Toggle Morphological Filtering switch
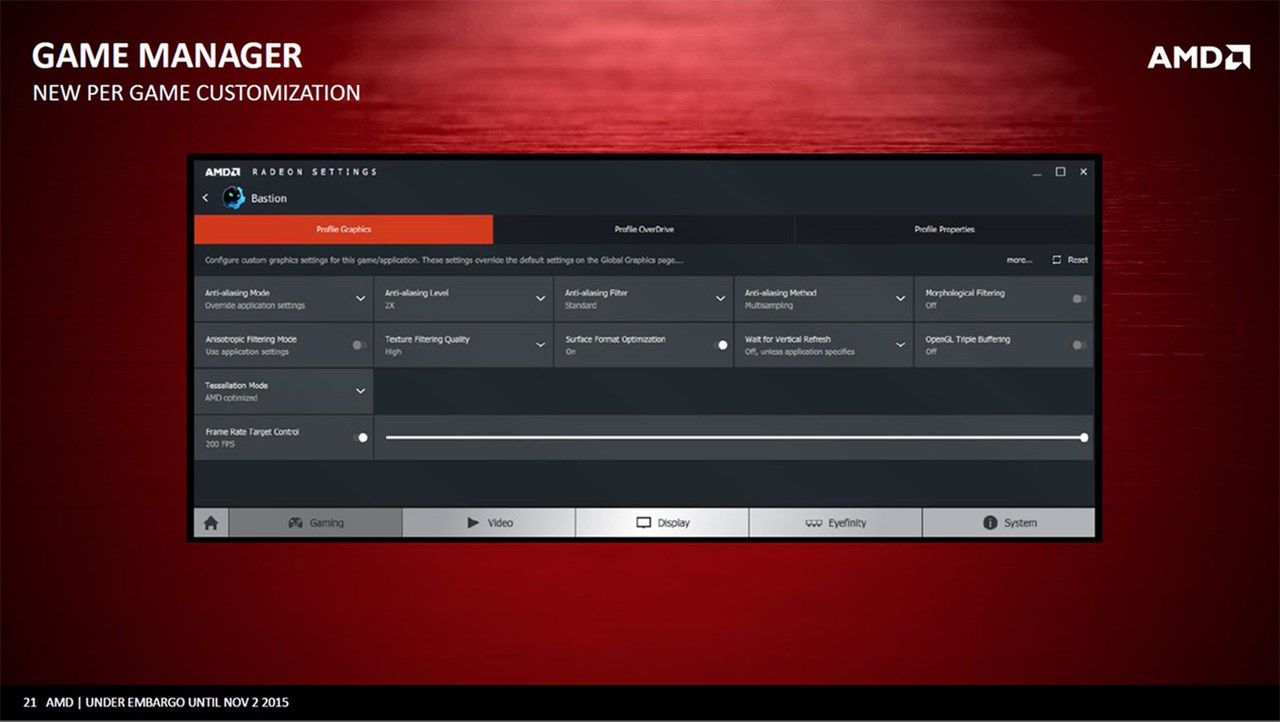 coord(1079,299)
